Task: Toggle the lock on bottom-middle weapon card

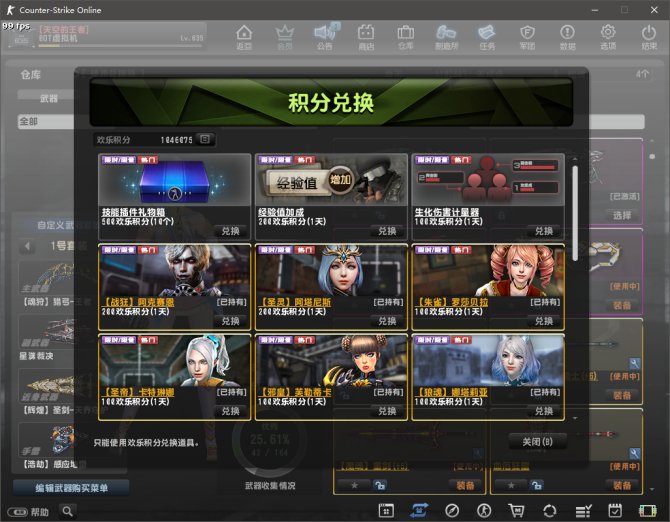Action: (x=379, y=485)
